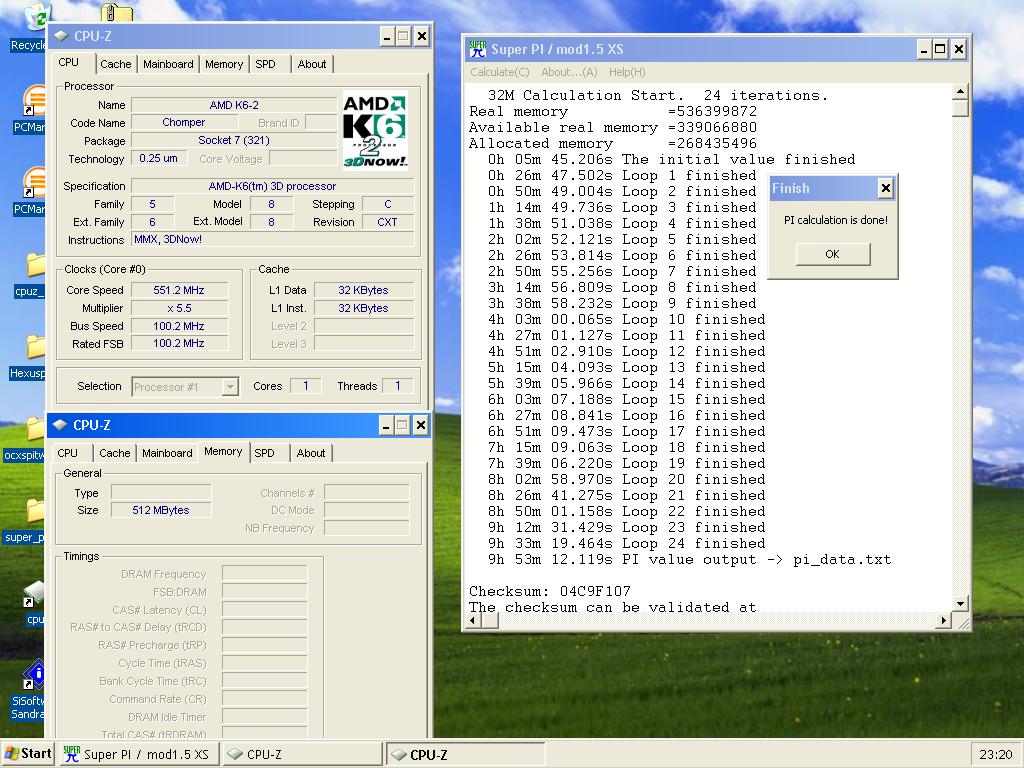Click the Package field Socket 7 (321)
The width and height of the screenshot is (1024, 768).
click(234, 140)
